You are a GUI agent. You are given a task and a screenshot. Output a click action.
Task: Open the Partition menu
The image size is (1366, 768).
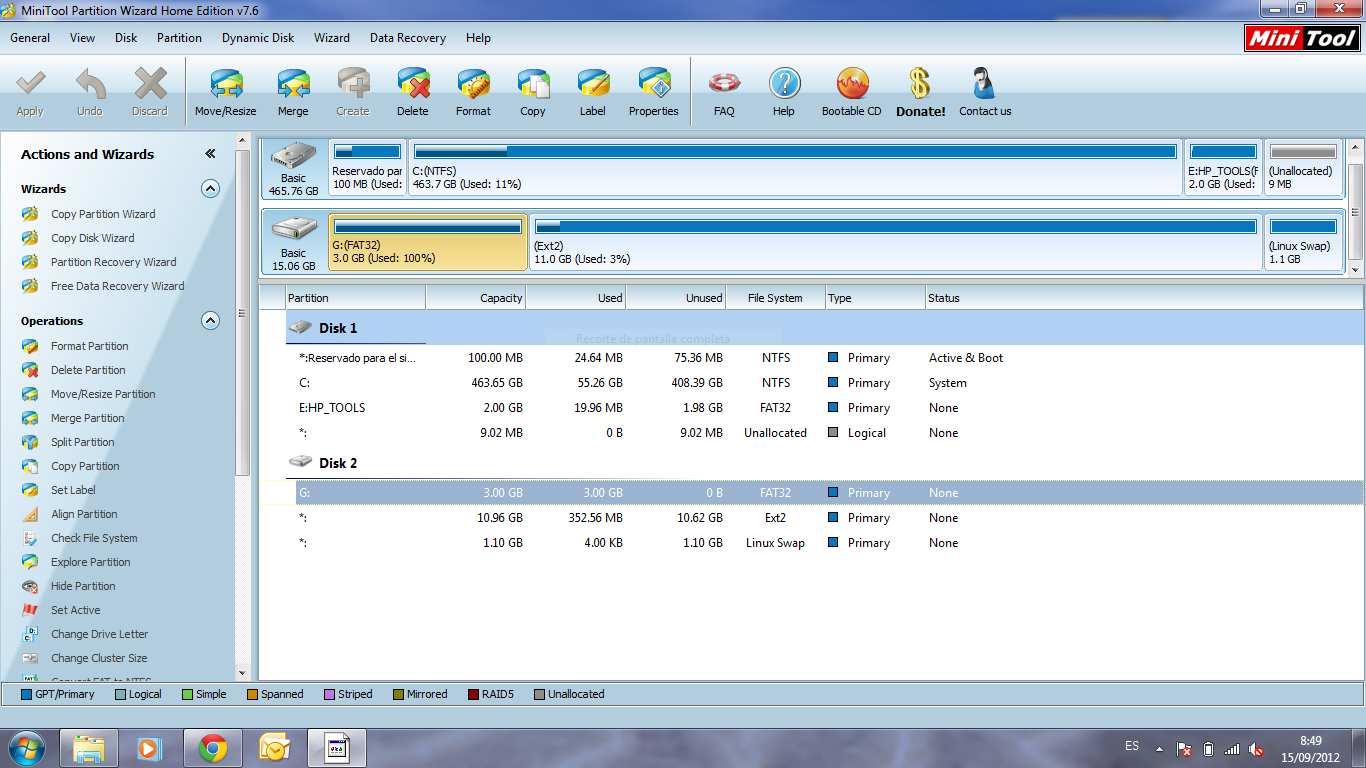click(x=179, y=38)
